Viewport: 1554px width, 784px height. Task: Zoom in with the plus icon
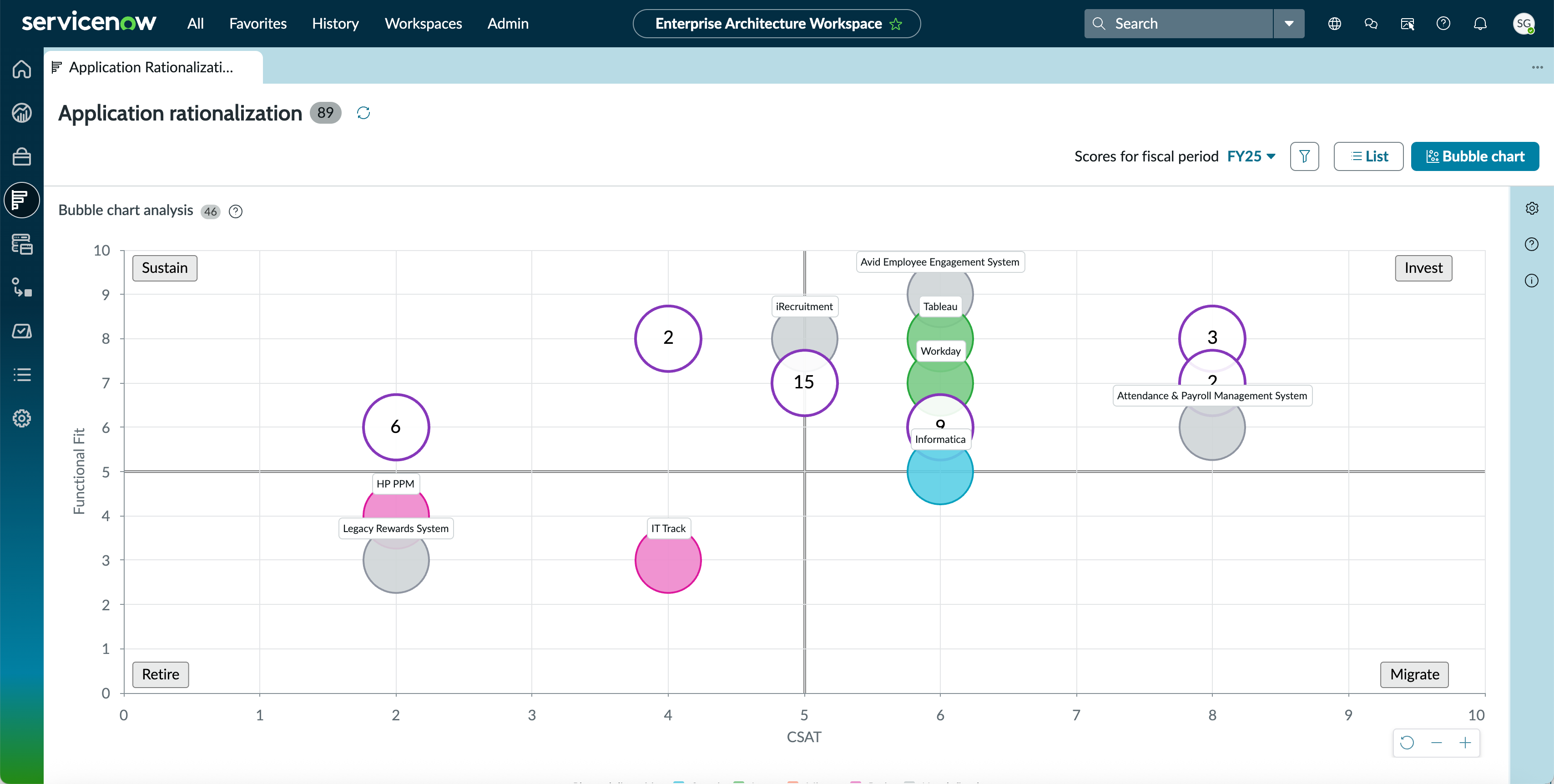(1465, 743)
